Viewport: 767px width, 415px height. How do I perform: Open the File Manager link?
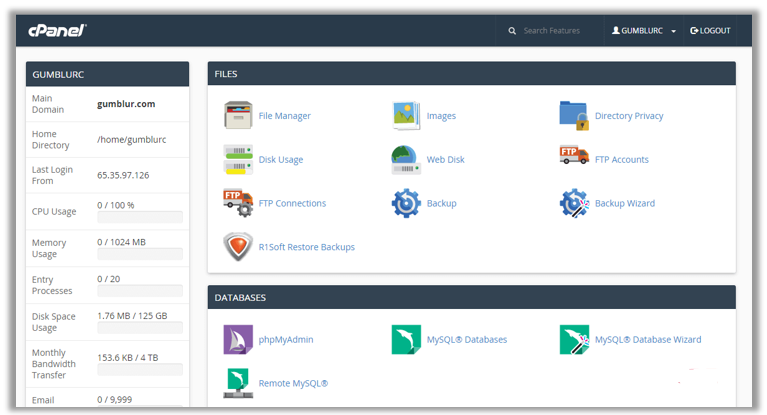pyautogui.click(x=285, y=116)
